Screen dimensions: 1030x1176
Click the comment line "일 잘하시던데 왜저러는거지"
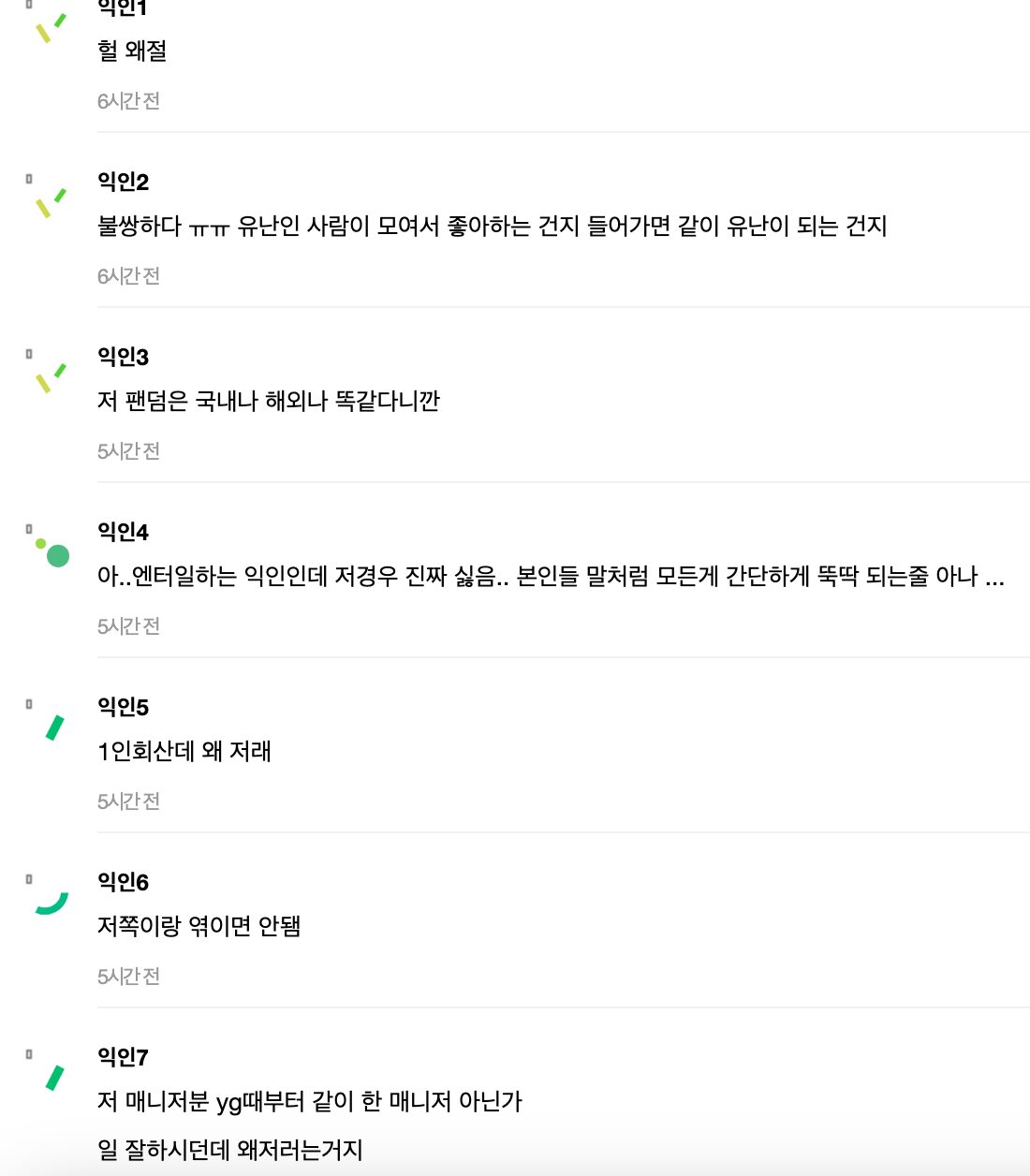coord(229,1150)
